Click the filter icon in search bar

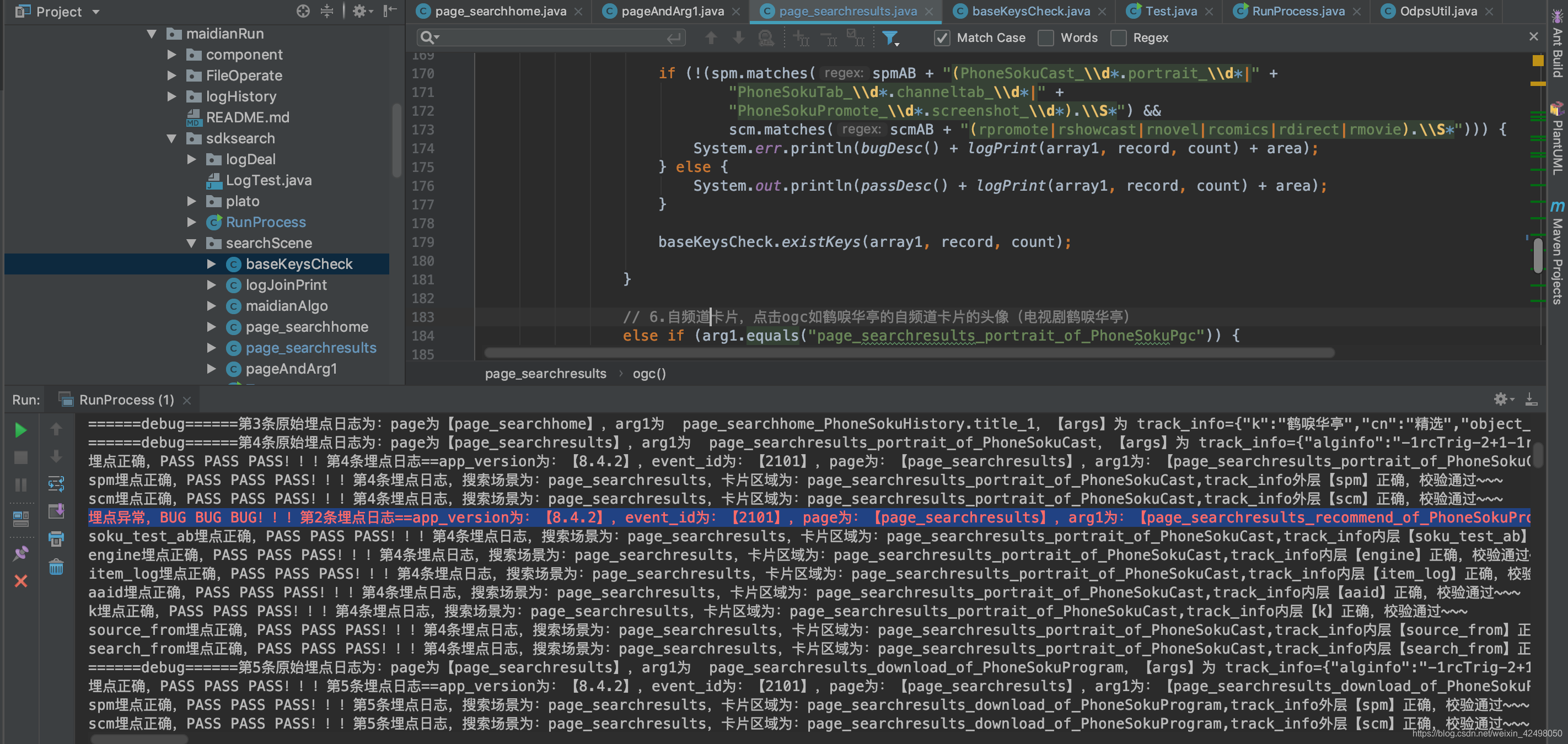click(x=890, y=39)
